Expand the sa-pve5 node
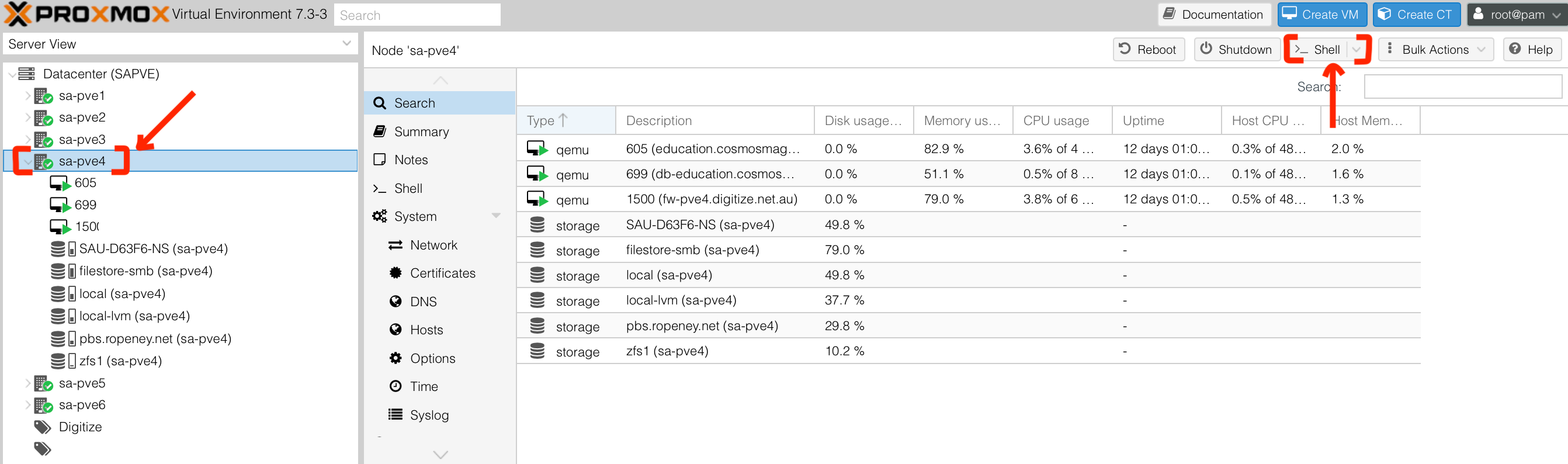Viewport: 1568px width, 464px height. 27,383
